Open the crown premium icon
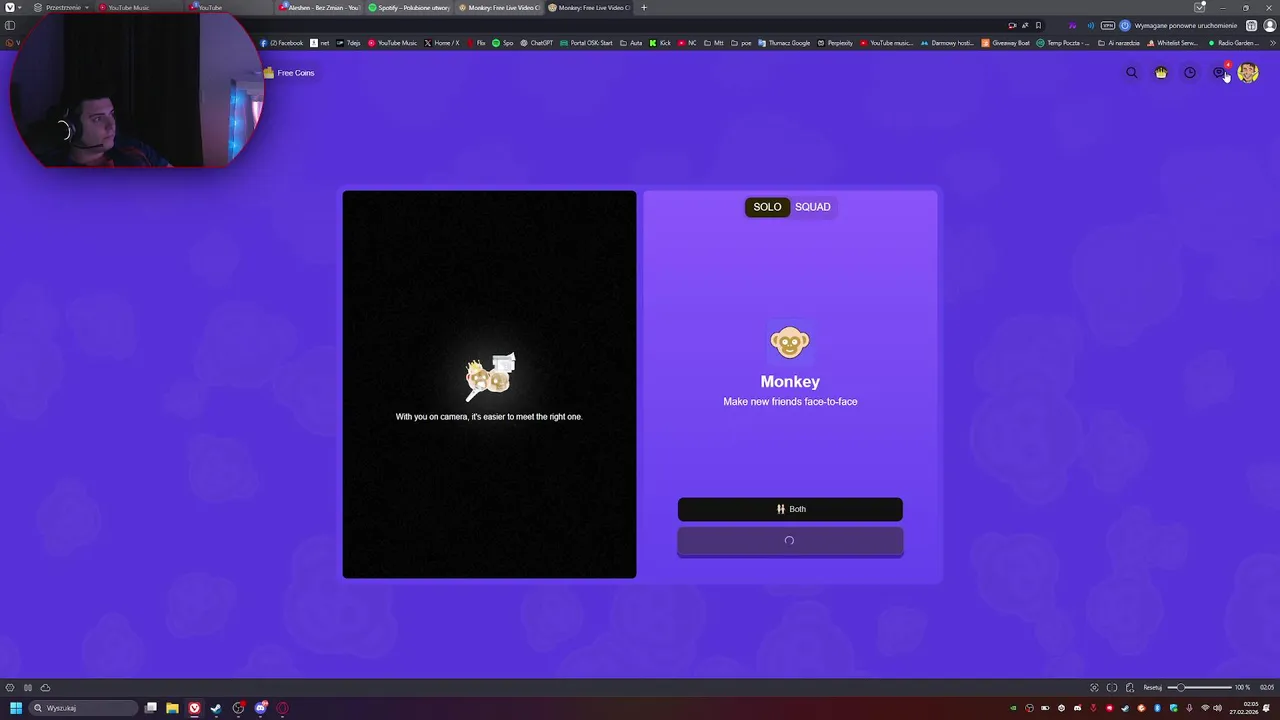The height and width of the screenshot is (720, 1280). coord(1161,73)
